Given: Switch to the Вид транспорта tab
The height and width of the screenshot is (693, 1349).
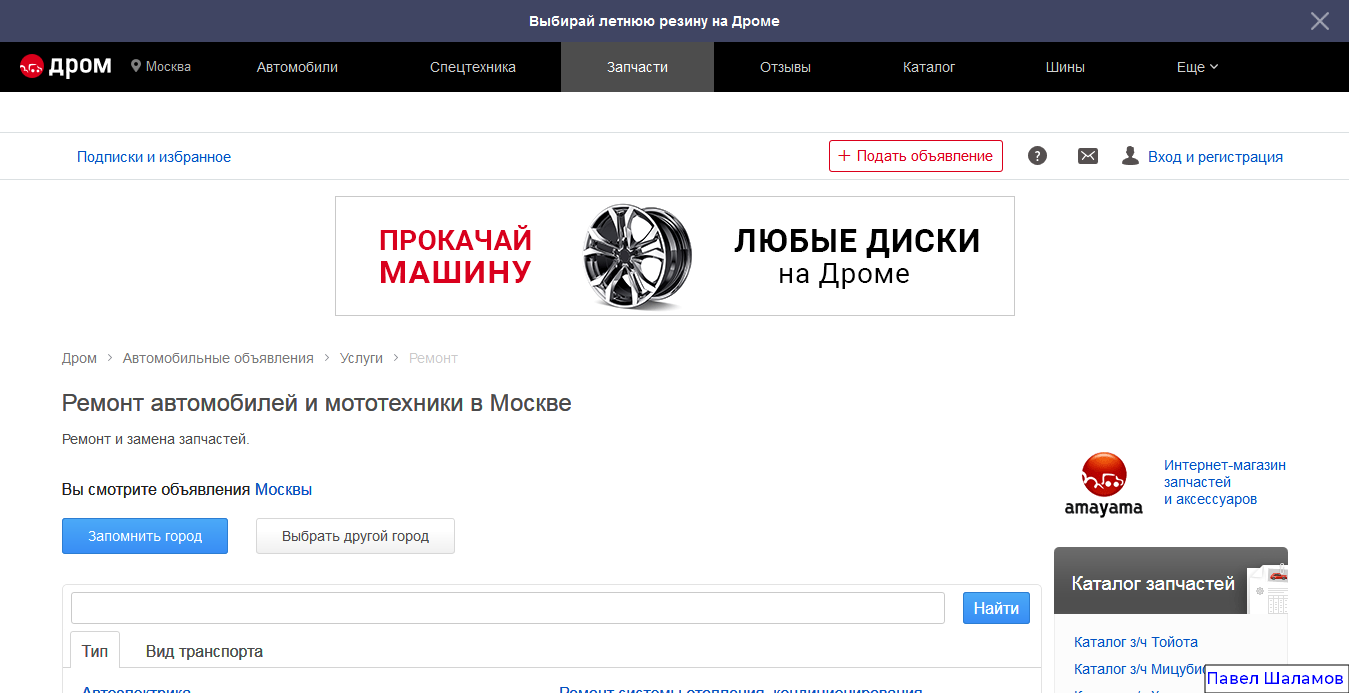Looking at the screenshot, I should tap(204, 651).
